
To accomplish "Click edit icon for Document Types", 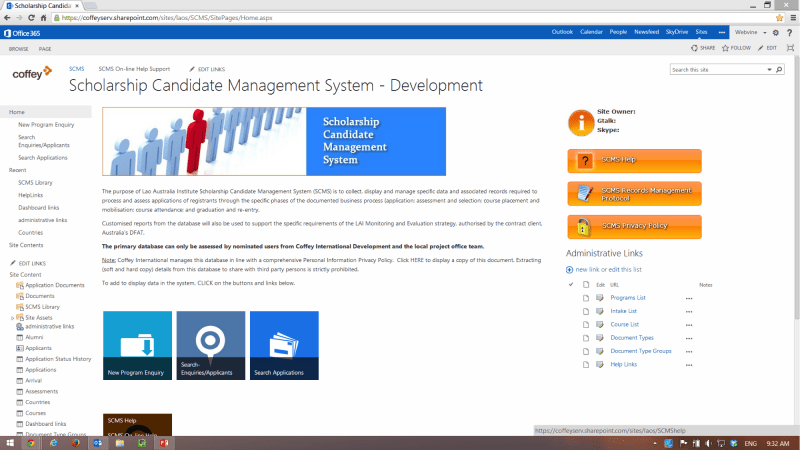I will click(599, 337).
